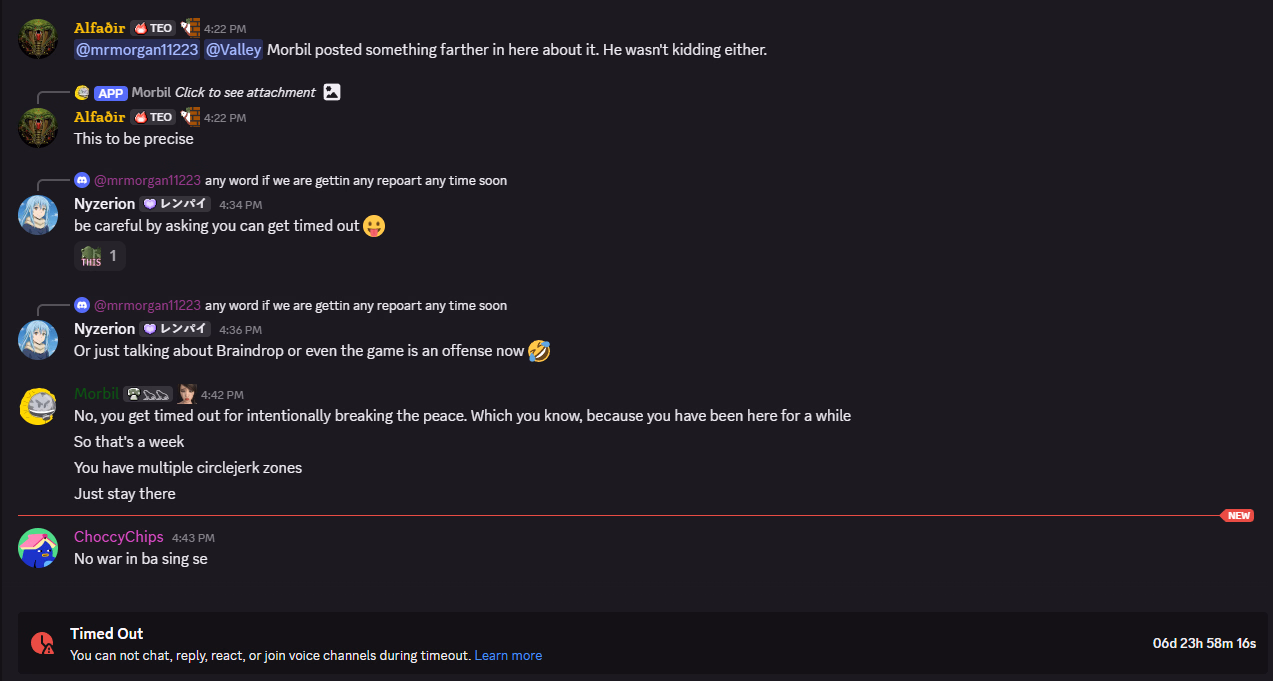Click Nyzerion's avatar beside the 4:34 PM message
This screenshot has width=1273, height=681.
pos(38,215)
